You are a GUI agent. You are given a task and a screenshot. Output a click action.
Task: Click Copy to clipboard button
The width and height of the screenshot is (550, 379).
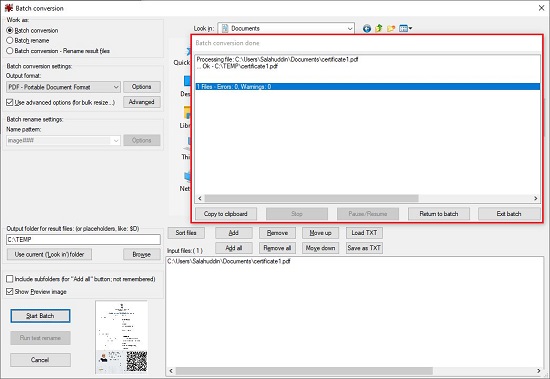226,214
